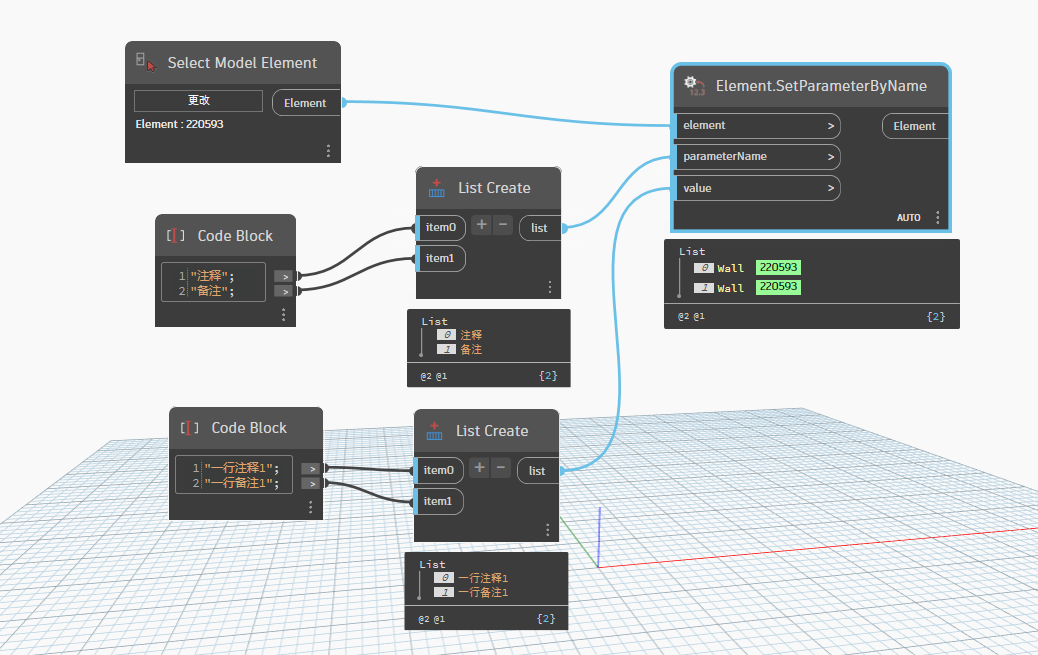The height and width of the screenshot is (655, 1038).
Task: Add an item with the plus button on the List Create node feeding value
Action: point(479,468)
